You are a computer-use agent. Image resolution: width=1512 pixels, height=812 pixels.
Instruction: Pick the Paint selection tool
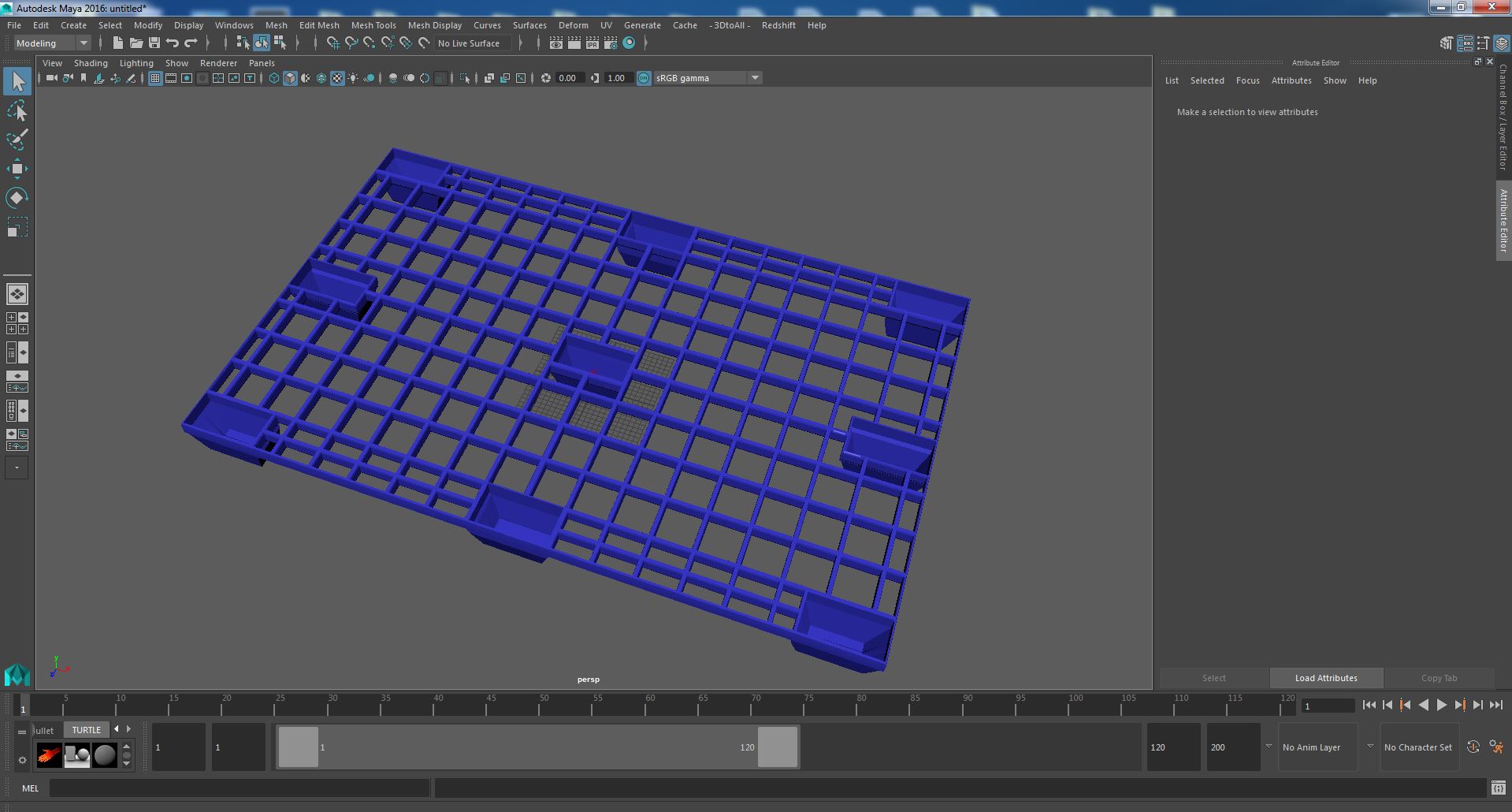point(17,140)
